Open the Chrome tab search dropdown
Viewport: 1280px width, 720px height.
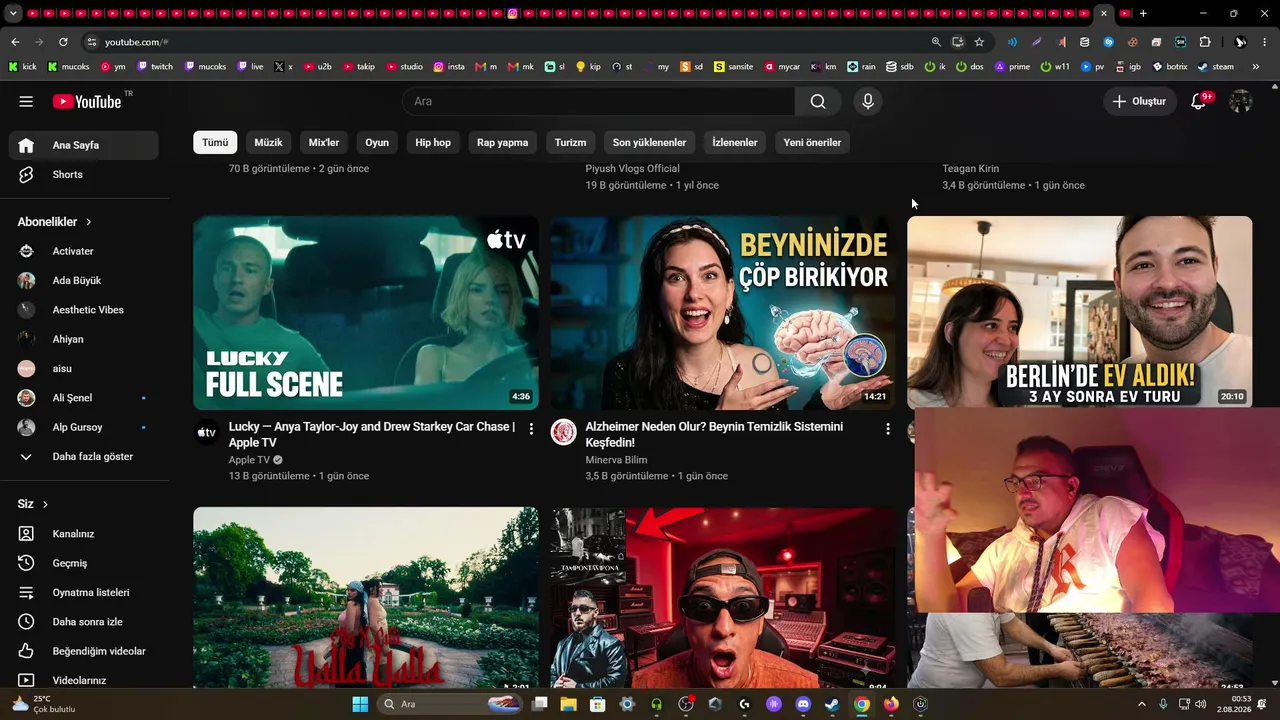tap(14, 14)
